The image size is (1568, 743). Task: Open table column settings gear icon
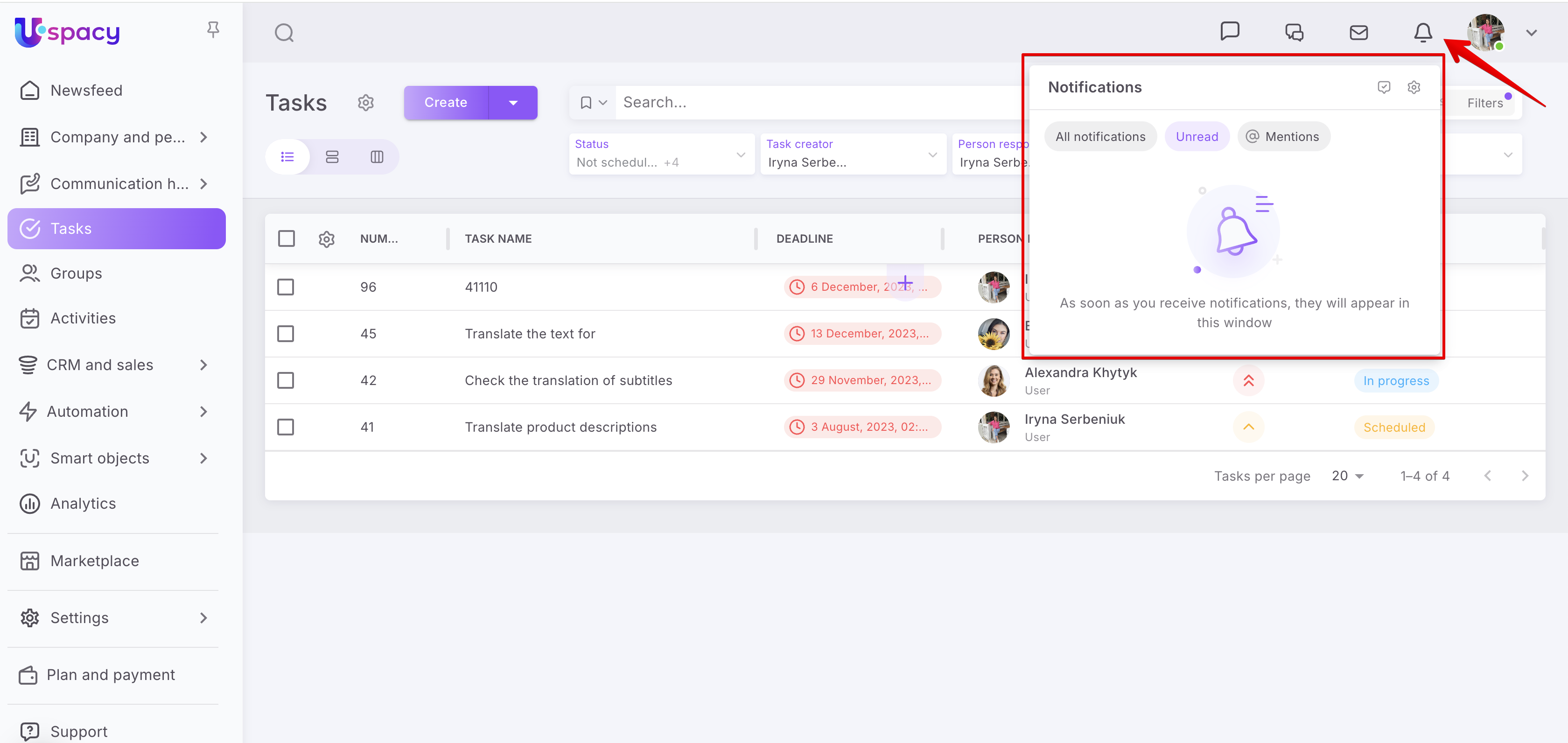click(326, 239)
